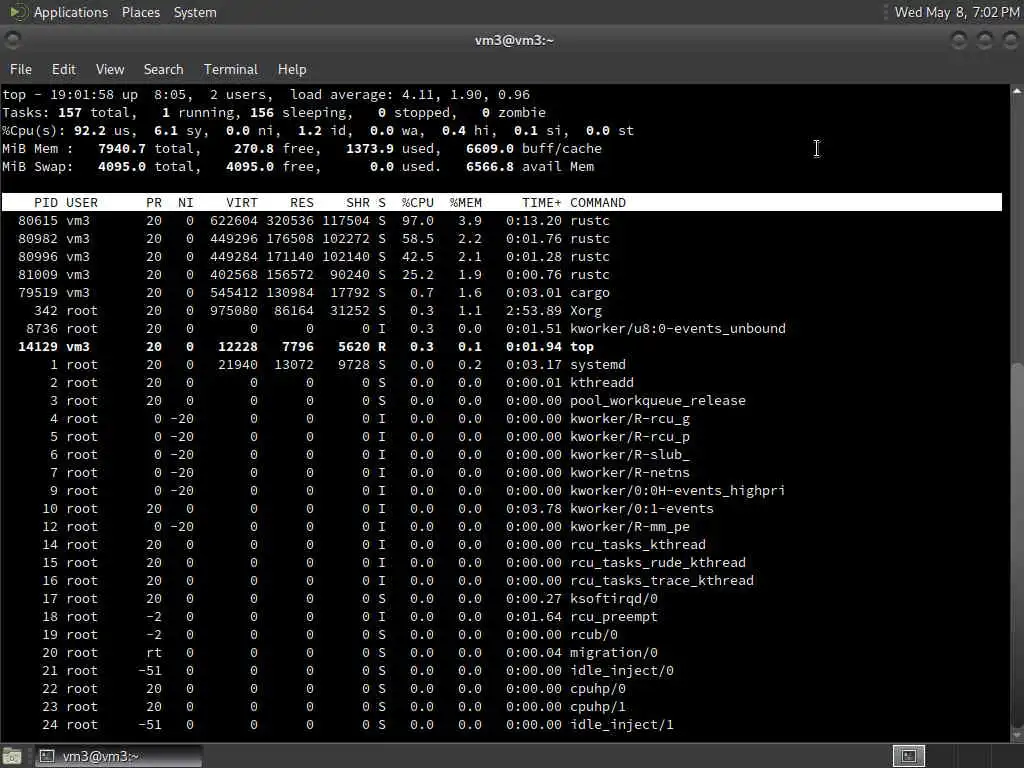Click the TIME+ column header
1024x768 pixels.
point(541,202)
